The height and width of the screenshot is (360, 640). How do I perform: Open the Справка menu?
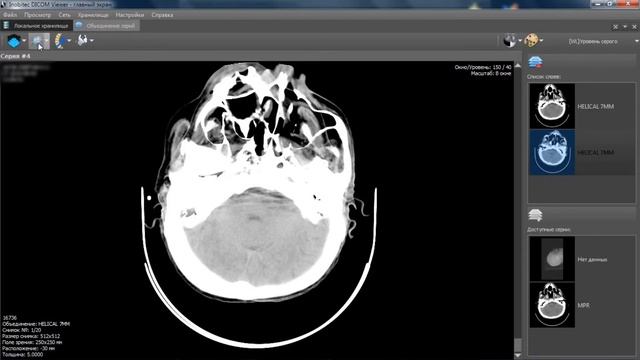point(162,15)
